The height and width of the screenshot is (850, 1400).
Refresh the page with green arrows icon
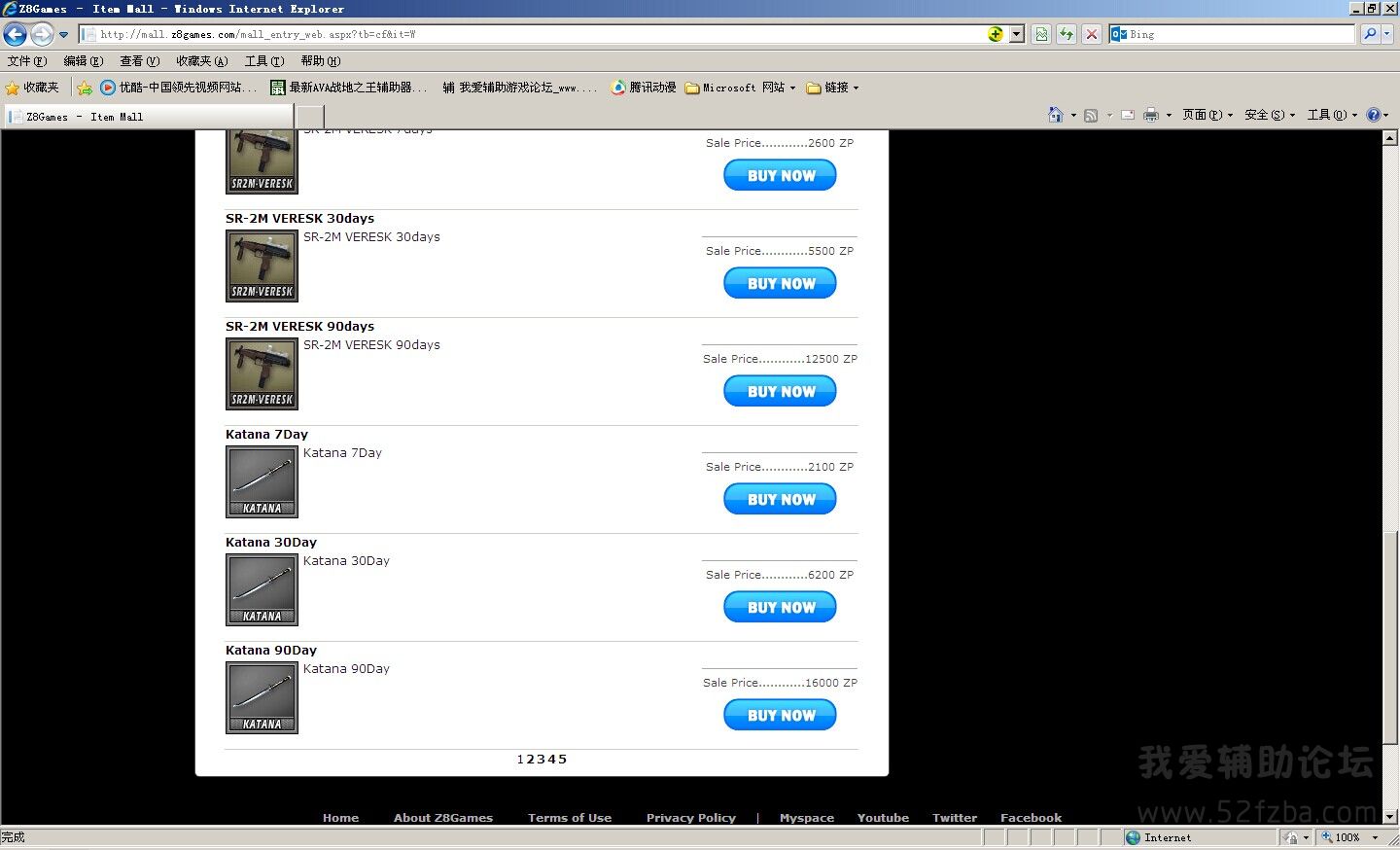point(1067,34)
